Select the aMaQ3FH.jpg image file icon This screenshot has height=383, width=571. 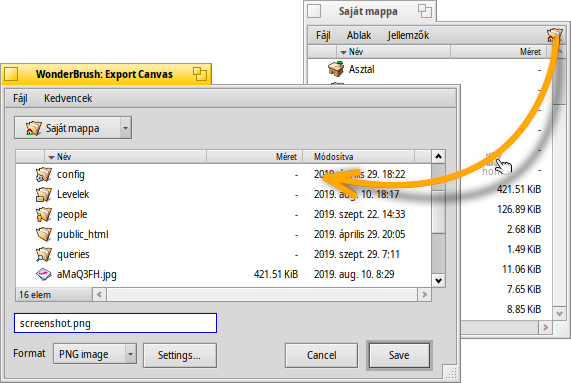44,274
